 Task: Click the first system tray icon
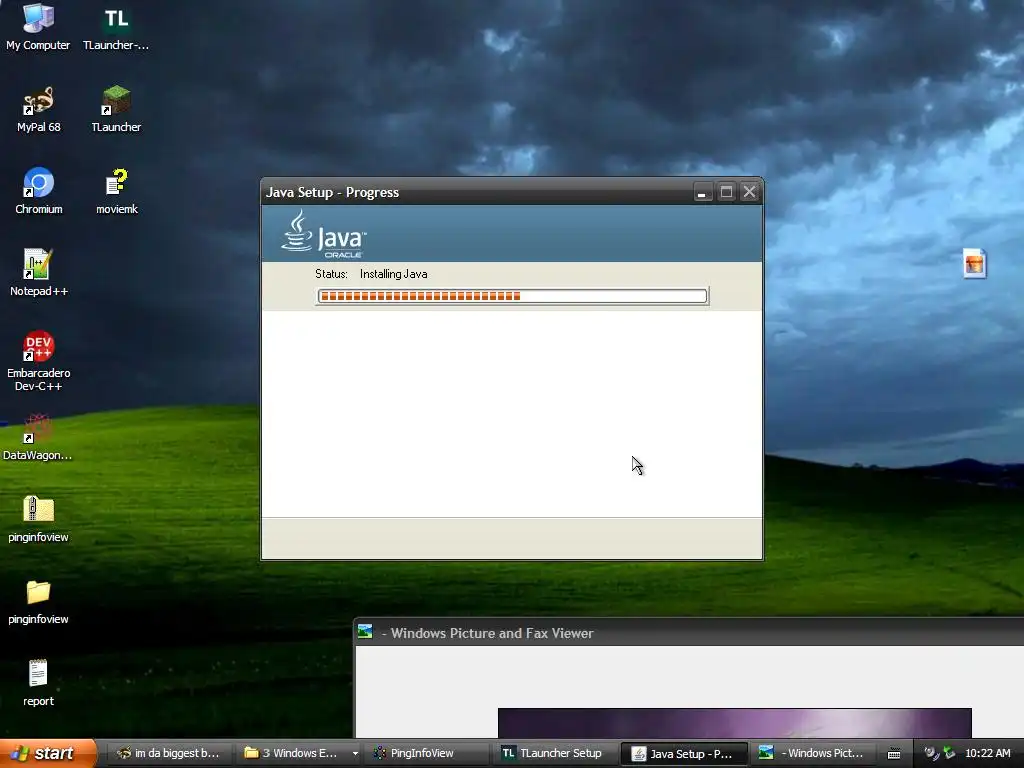point(931,753)
